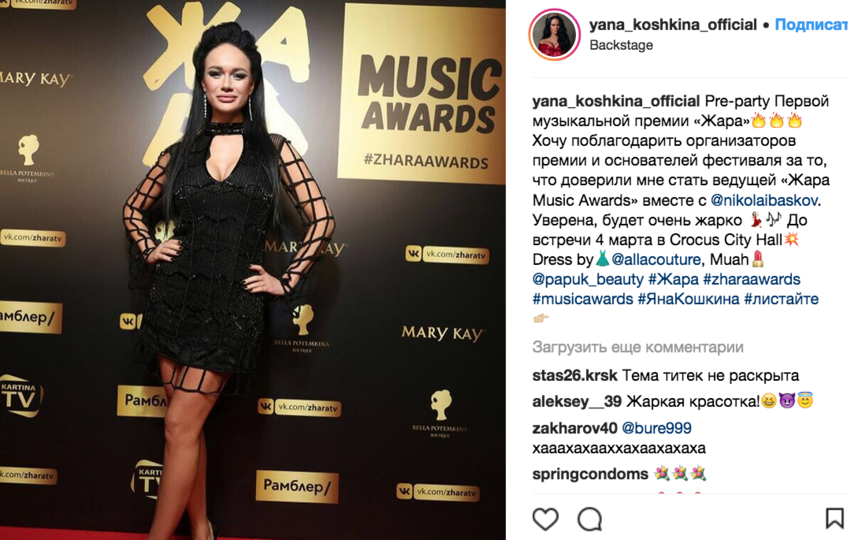Viewport: 858px width, 540px height.
Task: Open the #zharaawards hashtag
Action: point(751,279)
